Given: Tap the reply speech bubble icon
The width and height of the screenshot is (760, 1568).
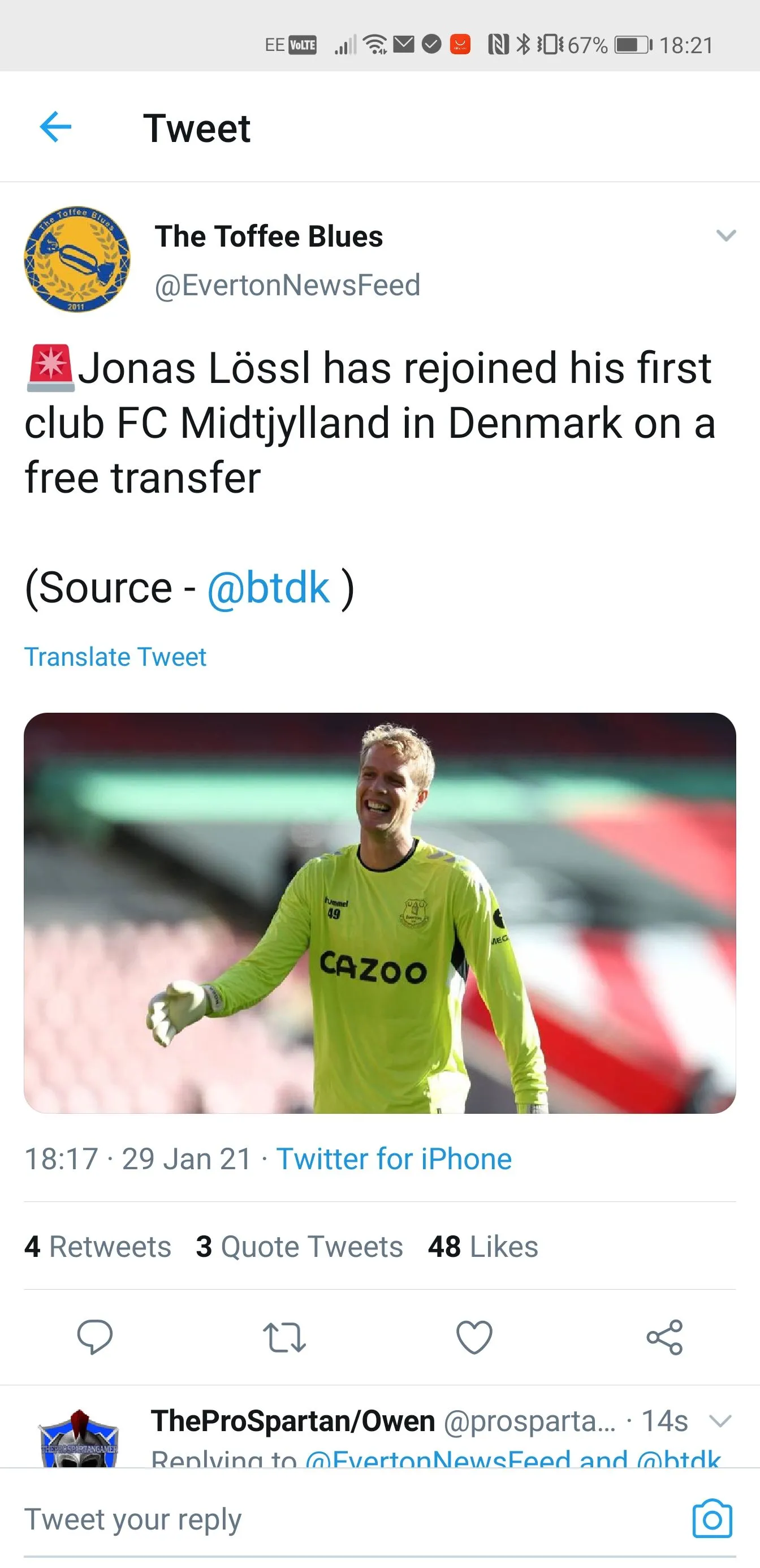Looking at the screenshot, I should point(95,1337).
